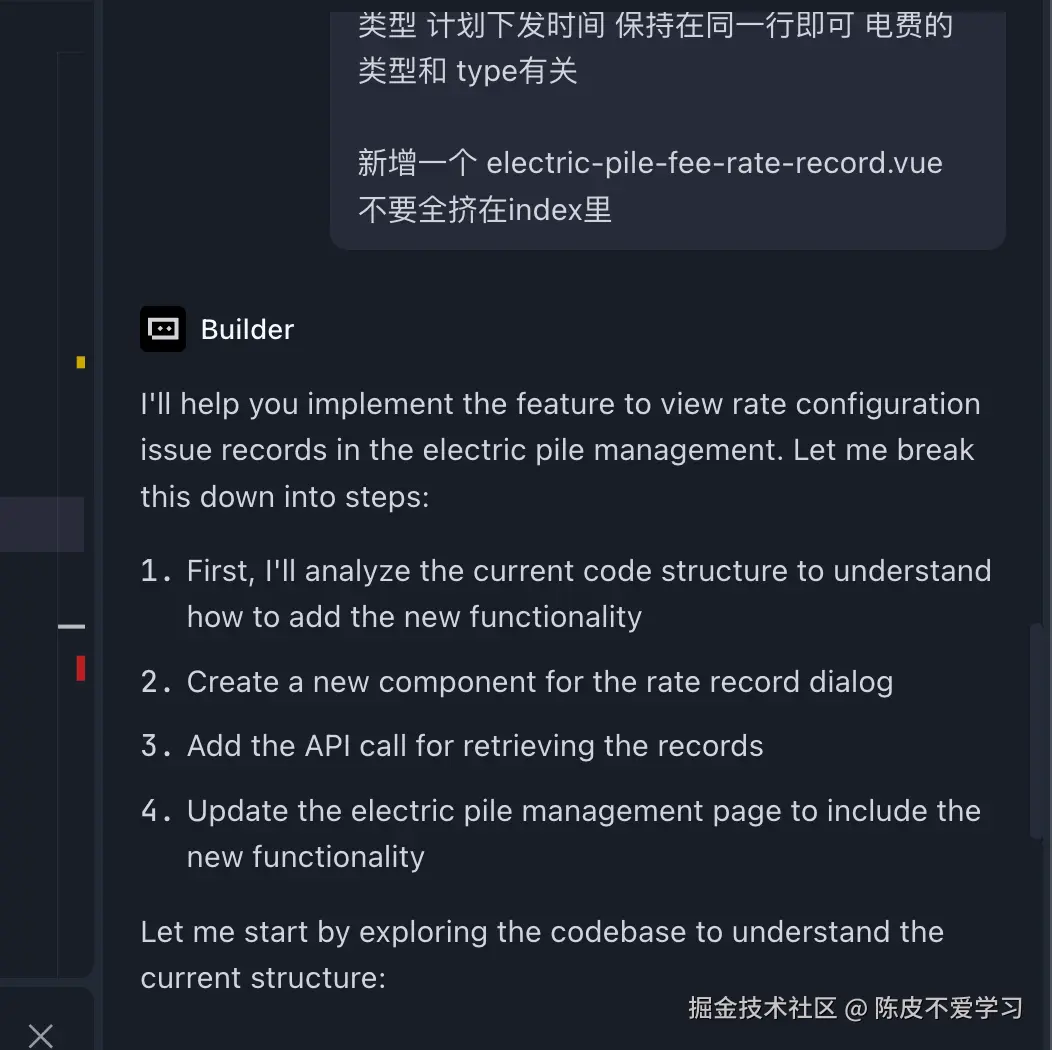Toggle the Builder assistant response visibility
Image resolution: width=1052 pixels, height=1050 pixels.
click(247, 328)
